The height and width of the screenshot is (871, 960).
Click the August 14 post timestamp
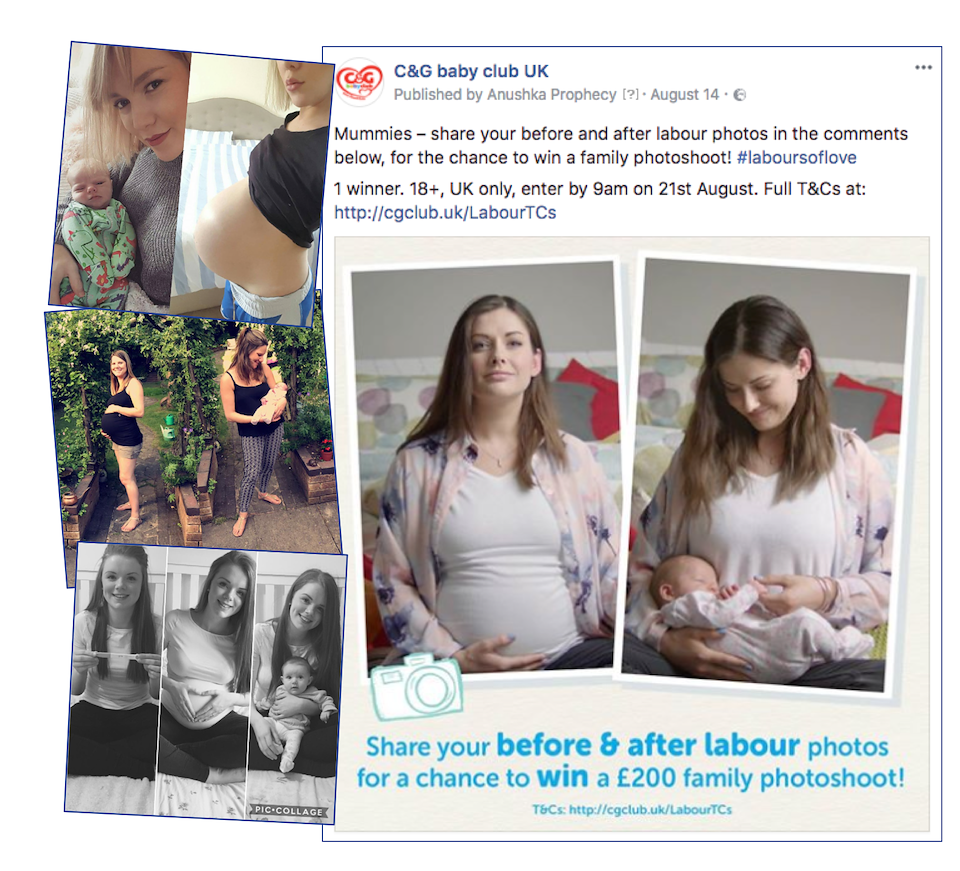pos(684,95)
